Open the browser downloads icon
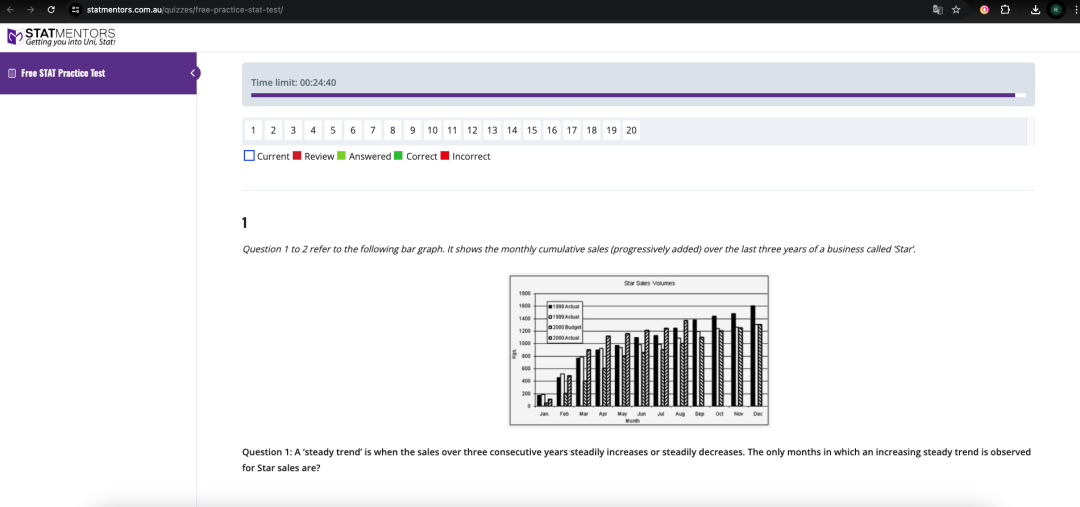 pos(1035,10)
